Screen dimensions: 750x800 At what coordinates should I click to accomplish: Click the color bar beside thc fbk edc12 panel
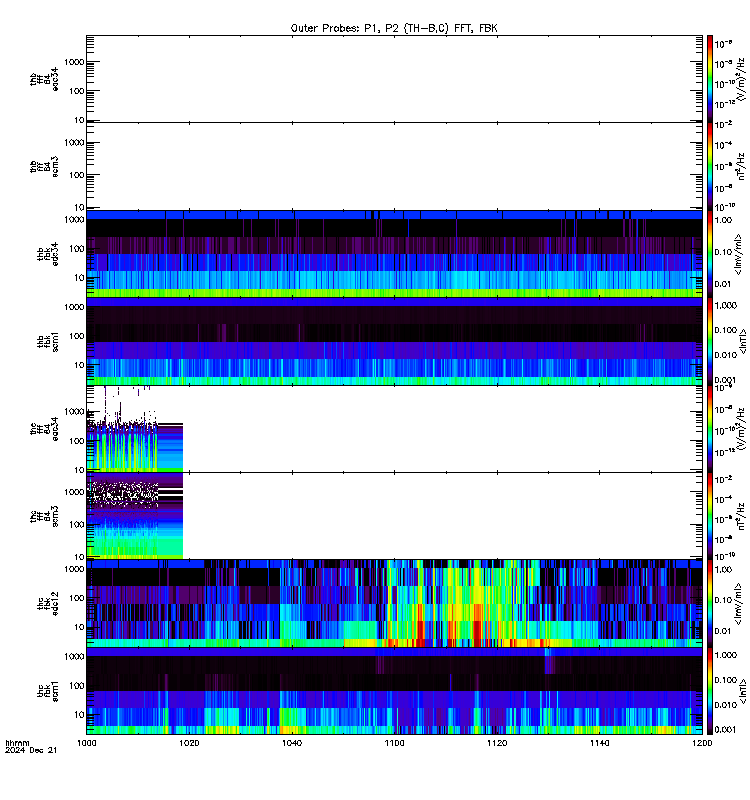710,604
